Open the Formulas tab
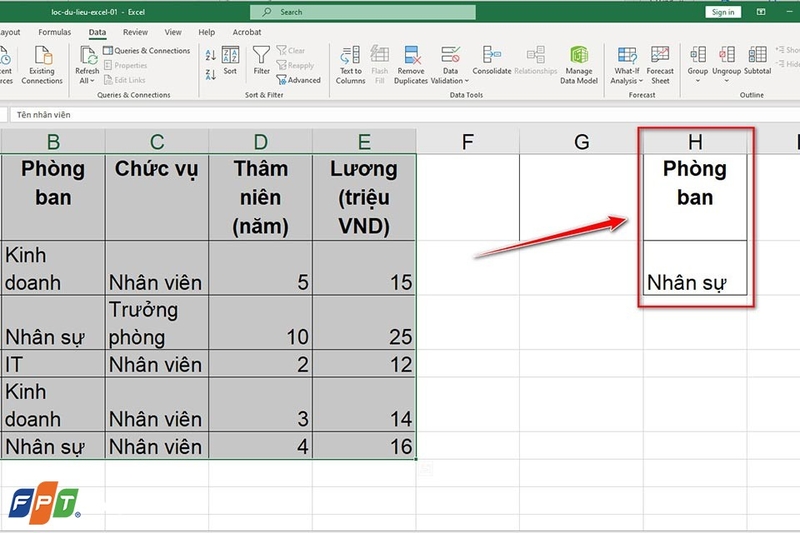The width and height of the screenshot is (800, 533). [55, 32]
